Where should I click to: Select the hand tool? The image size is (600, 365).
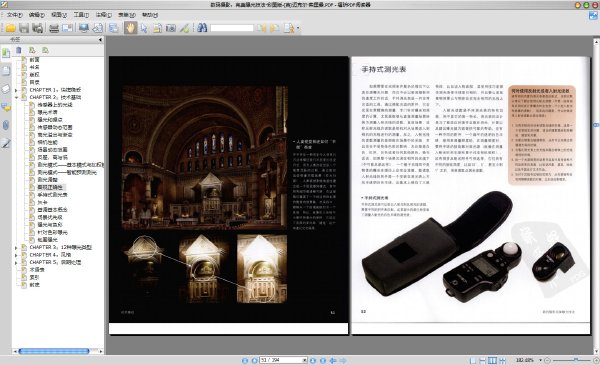130,28
